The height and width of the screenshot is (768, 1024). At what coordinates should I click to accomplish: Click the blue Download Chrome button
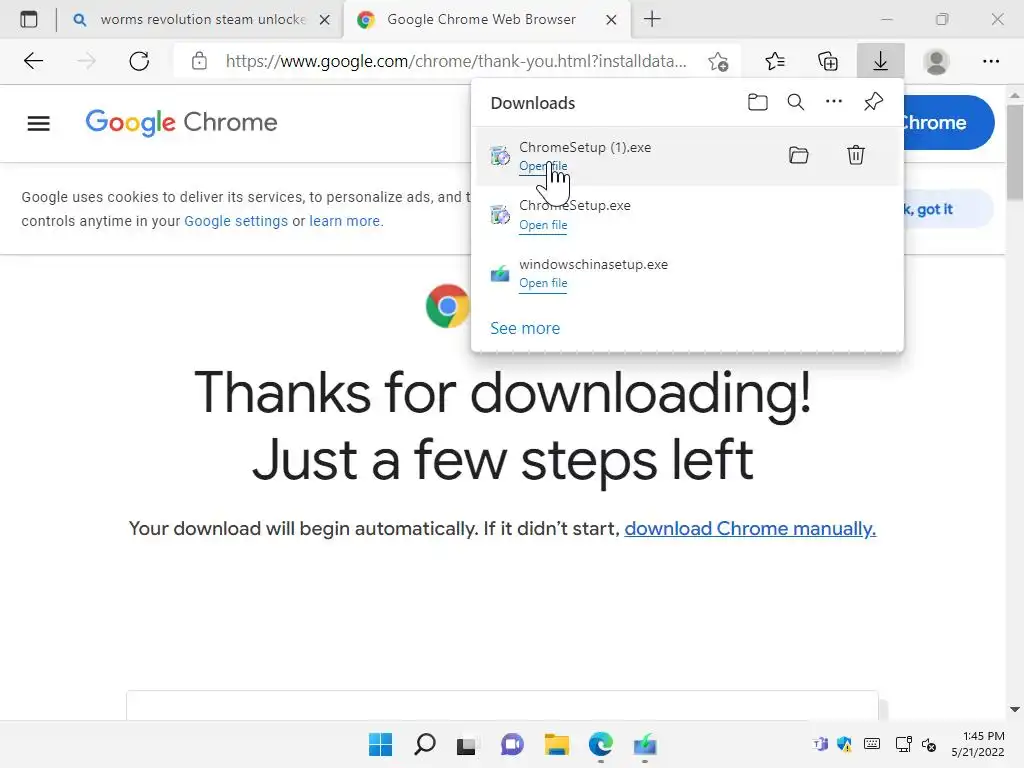pyautogui.click(x=948, y=122)
